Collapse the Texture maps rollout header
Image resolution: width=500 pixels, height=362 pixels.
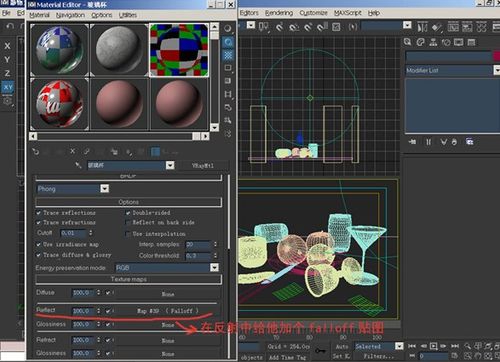[x=128, y=279]
